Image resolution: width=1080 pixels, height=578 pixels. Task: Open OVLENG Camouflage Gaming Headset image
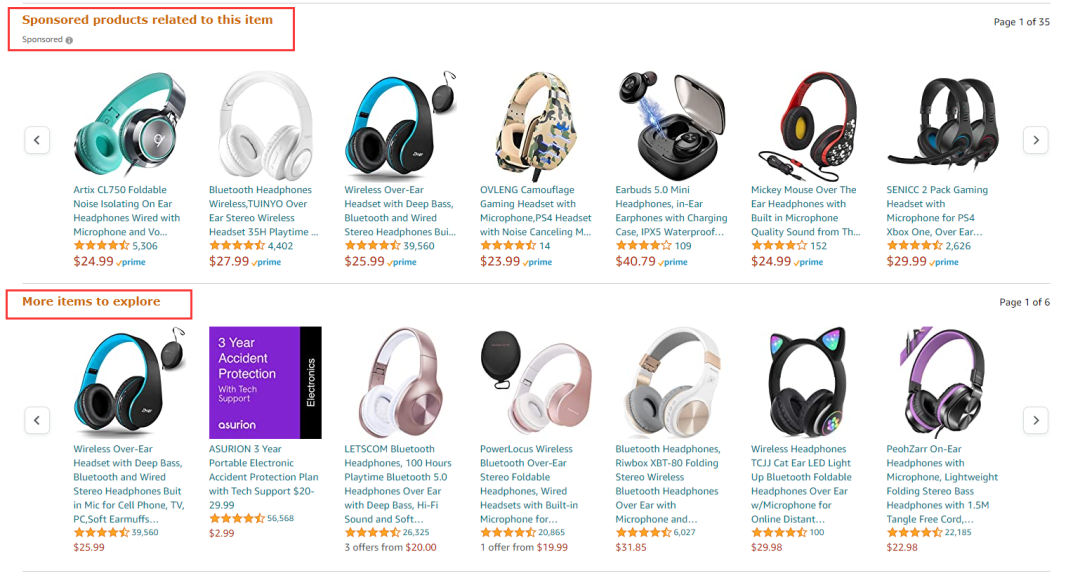pyautogui.click(x=536, y=124)
